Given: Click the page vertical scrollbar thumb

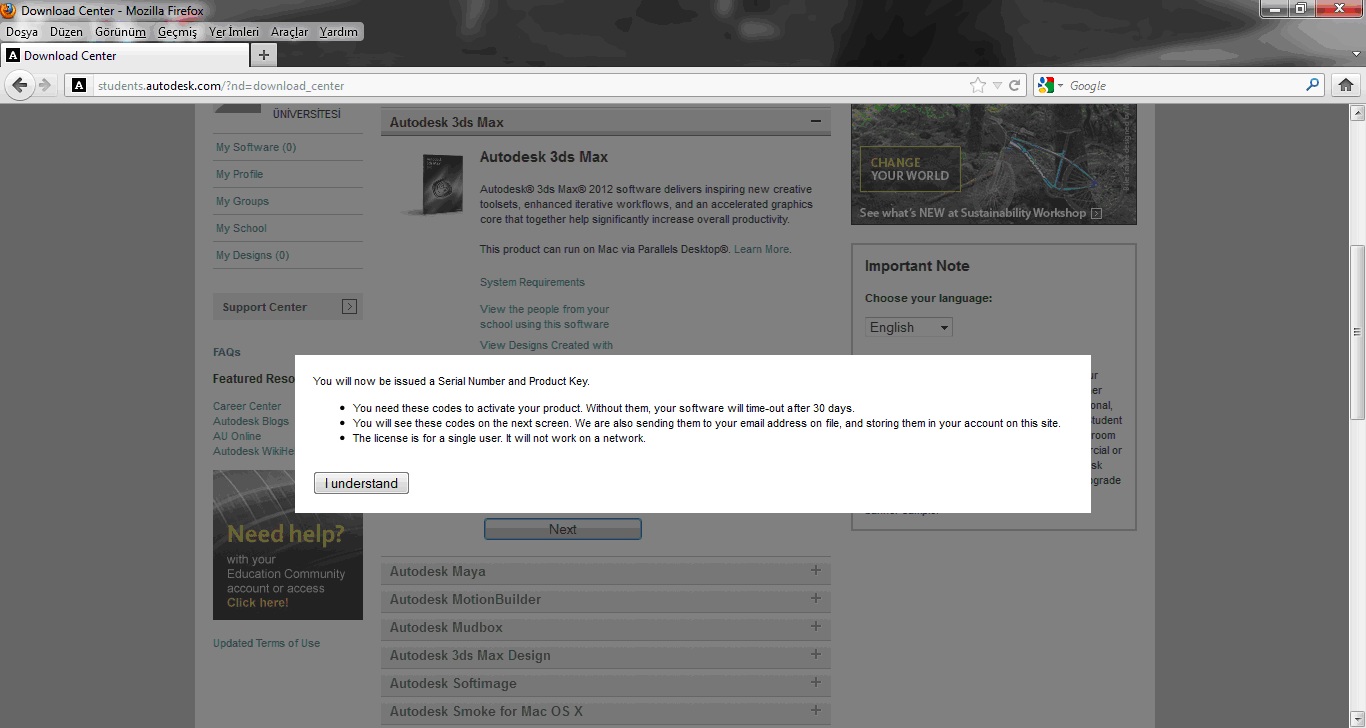Looking at the screenshot, I should tap(1357, 332).
